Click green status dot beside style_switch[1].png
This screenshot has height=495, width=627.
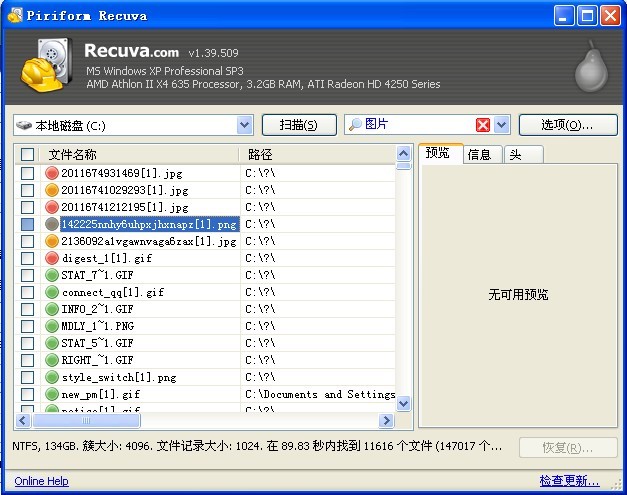coord(52,377)
